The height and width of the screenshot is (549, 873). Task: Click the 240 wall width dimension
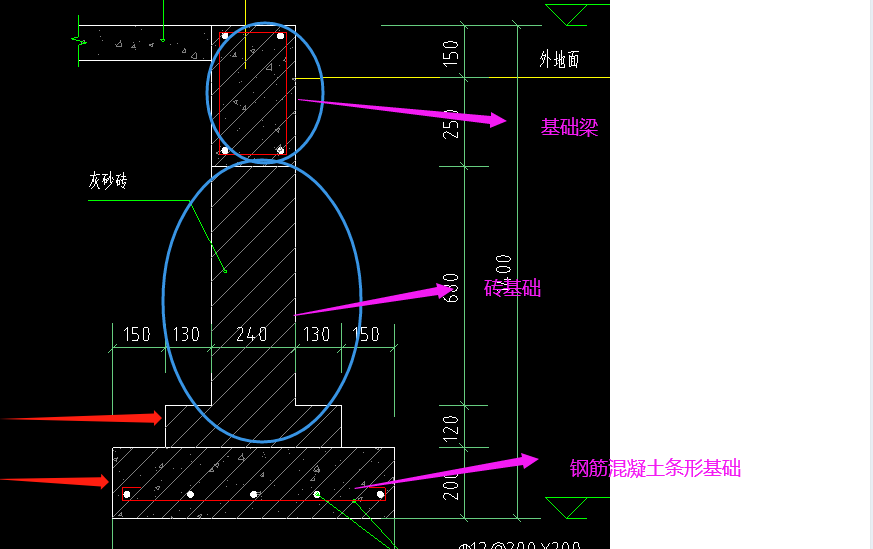pos(252,334)
